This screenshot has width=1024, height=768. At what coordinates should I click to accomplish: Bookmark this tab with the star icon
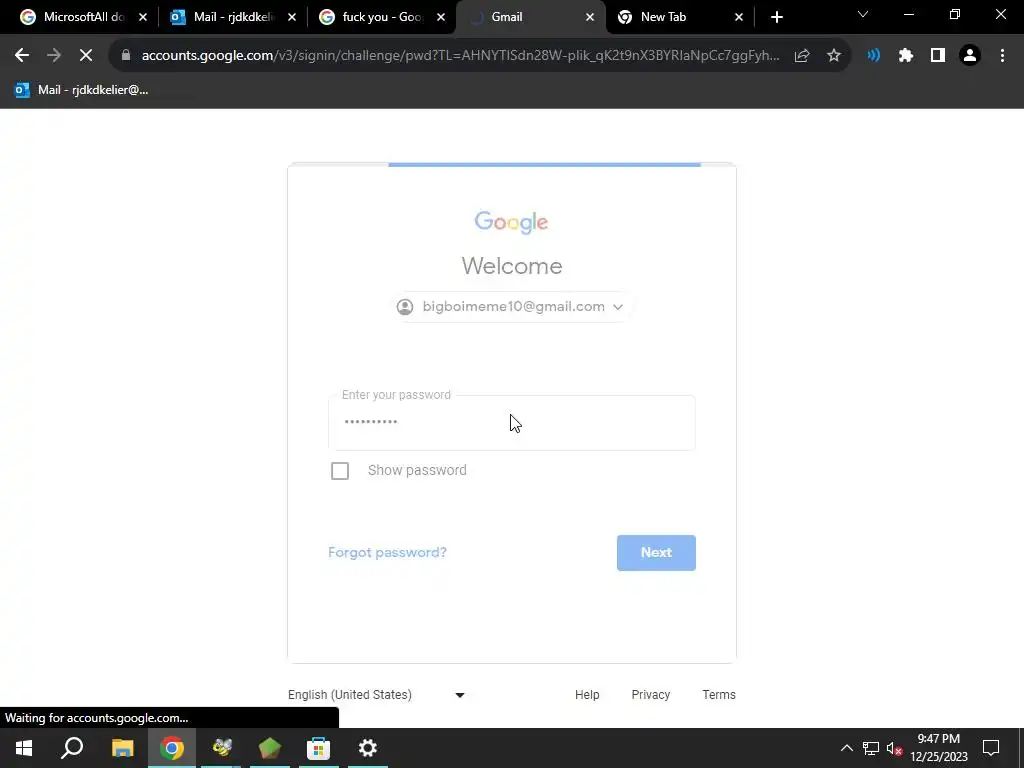coord(834,56)
